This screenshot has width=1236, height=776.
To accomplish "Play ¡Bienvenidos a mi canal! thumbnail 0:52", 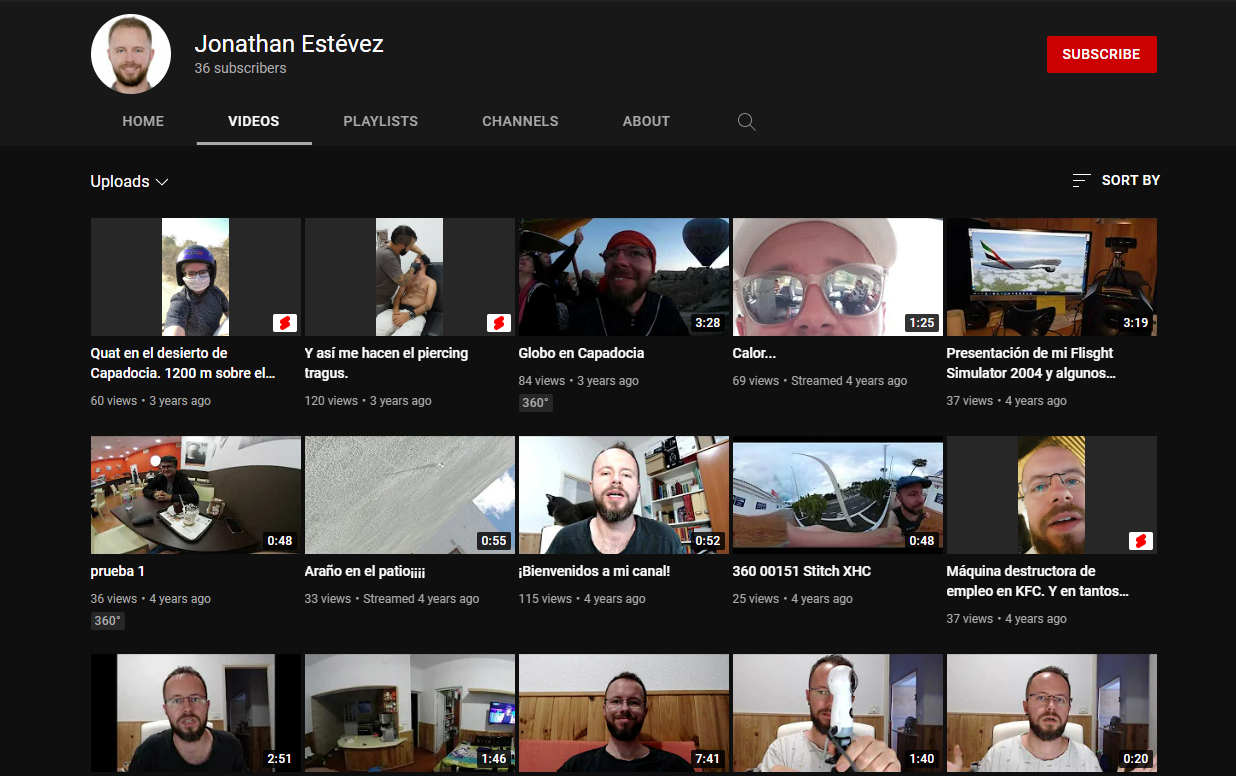I will pyautogui.click(x=624, y=495).
